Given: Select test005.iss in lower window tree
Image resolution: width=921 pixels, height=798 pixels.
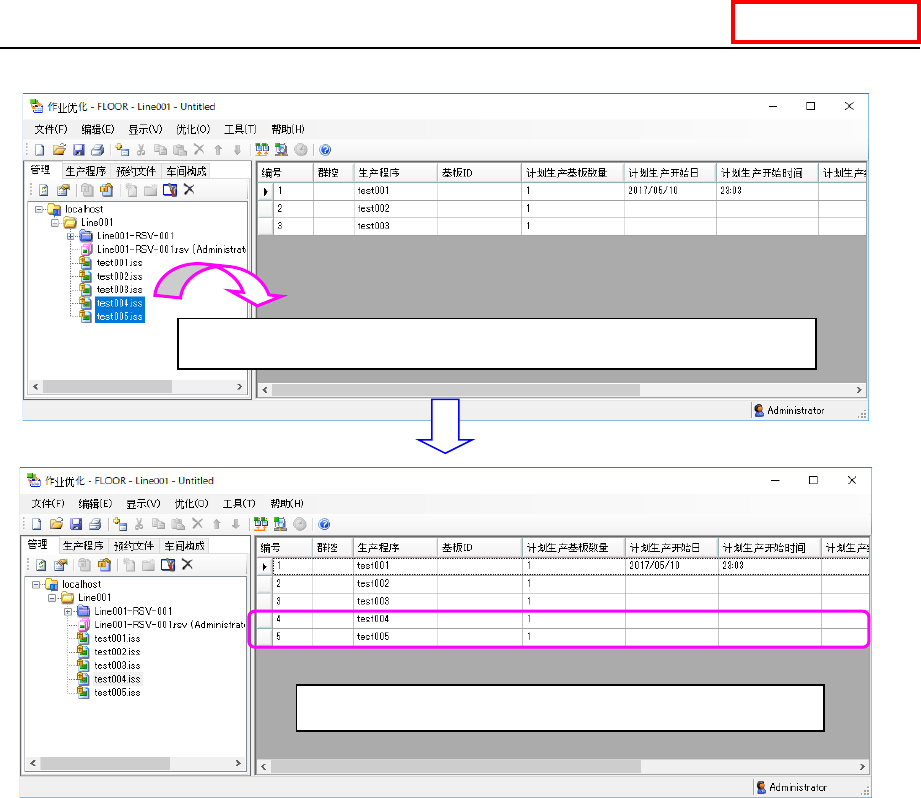Looking at the screenshot, I should click(x=117, y=692).
